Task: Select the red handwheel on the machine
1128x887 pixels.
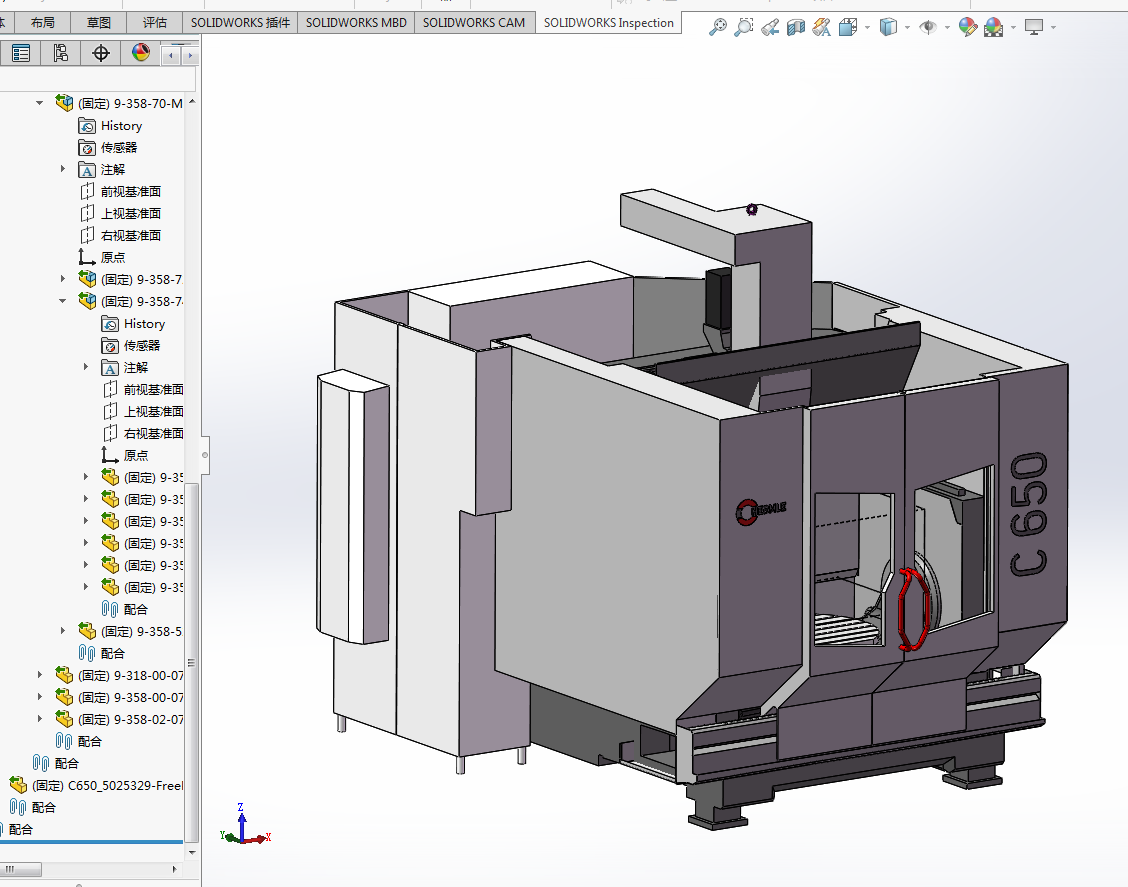Action: click(x=914, y=609)
